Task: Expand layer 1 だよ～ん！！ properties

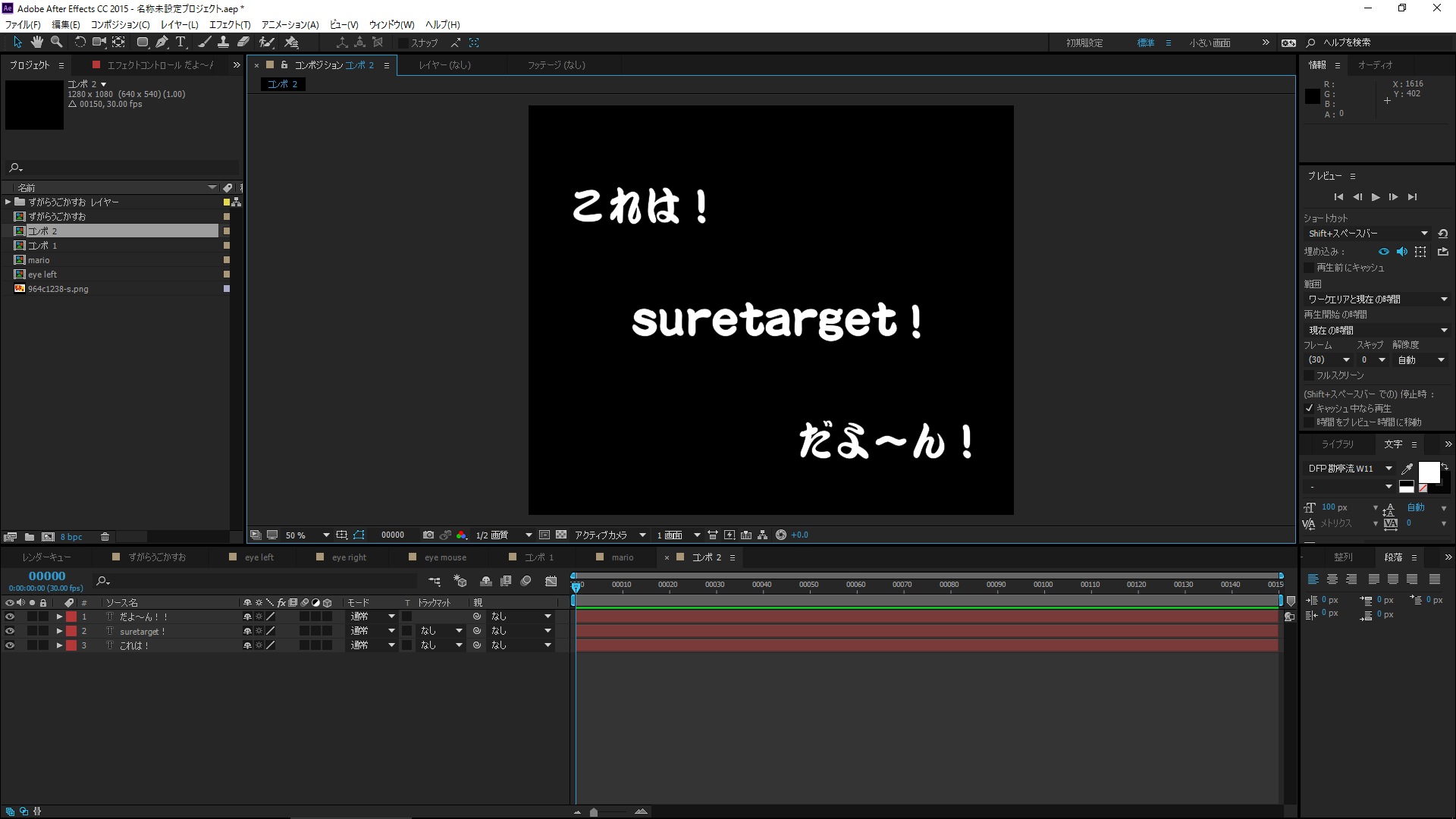Action: click(59, 617)
